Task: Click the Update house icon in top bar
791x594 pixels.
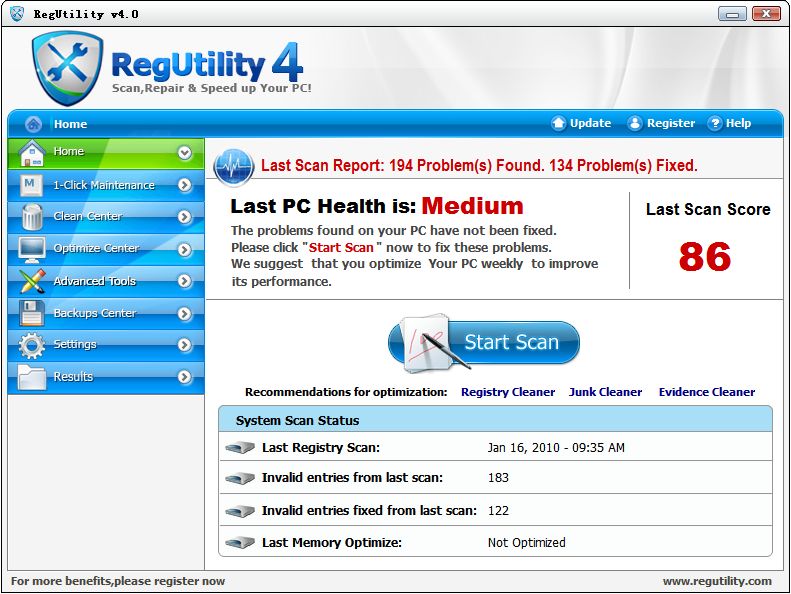Action: [x=558, y=123]
